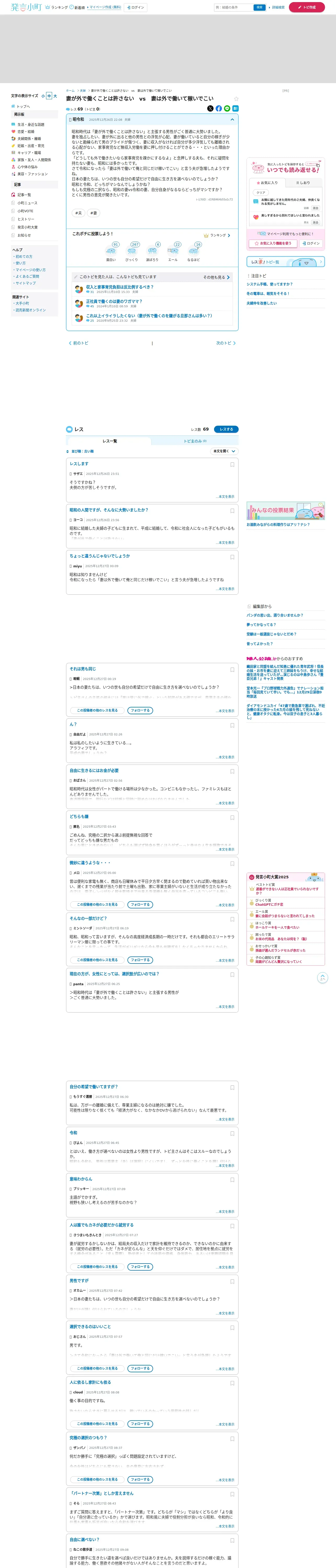Share the topic on LINE
The width and height of the screenshot is (336, 1568).
pos(227,108)
